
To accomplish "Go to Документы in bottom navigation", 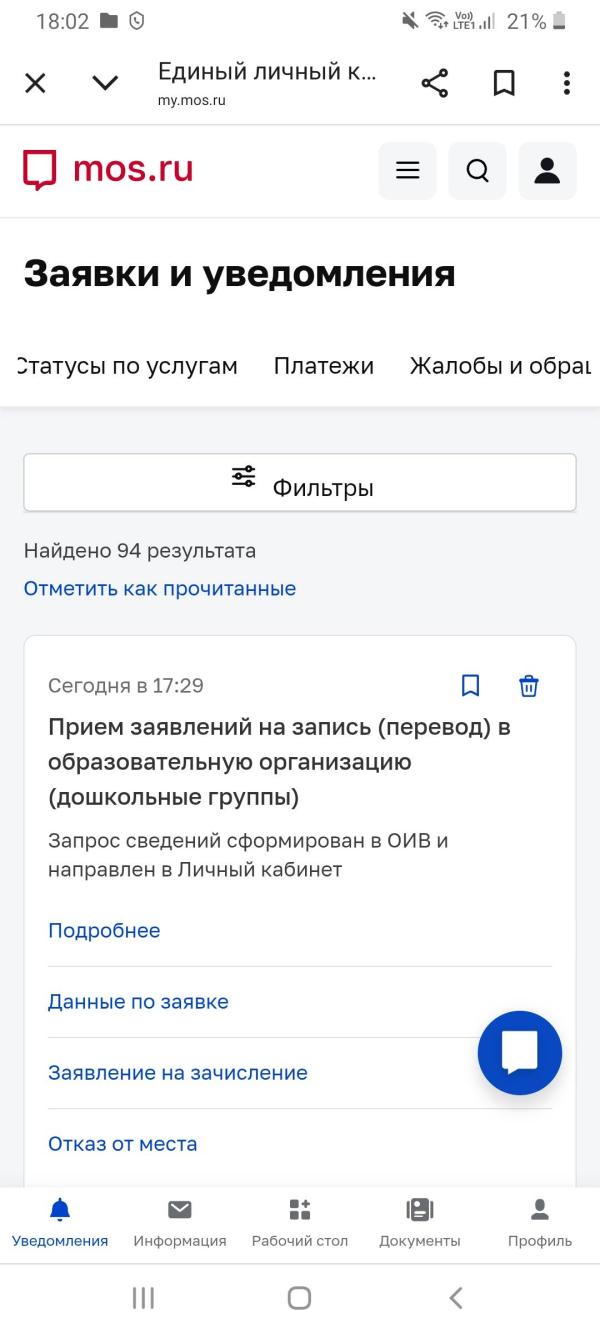I will click(420, 1223).
